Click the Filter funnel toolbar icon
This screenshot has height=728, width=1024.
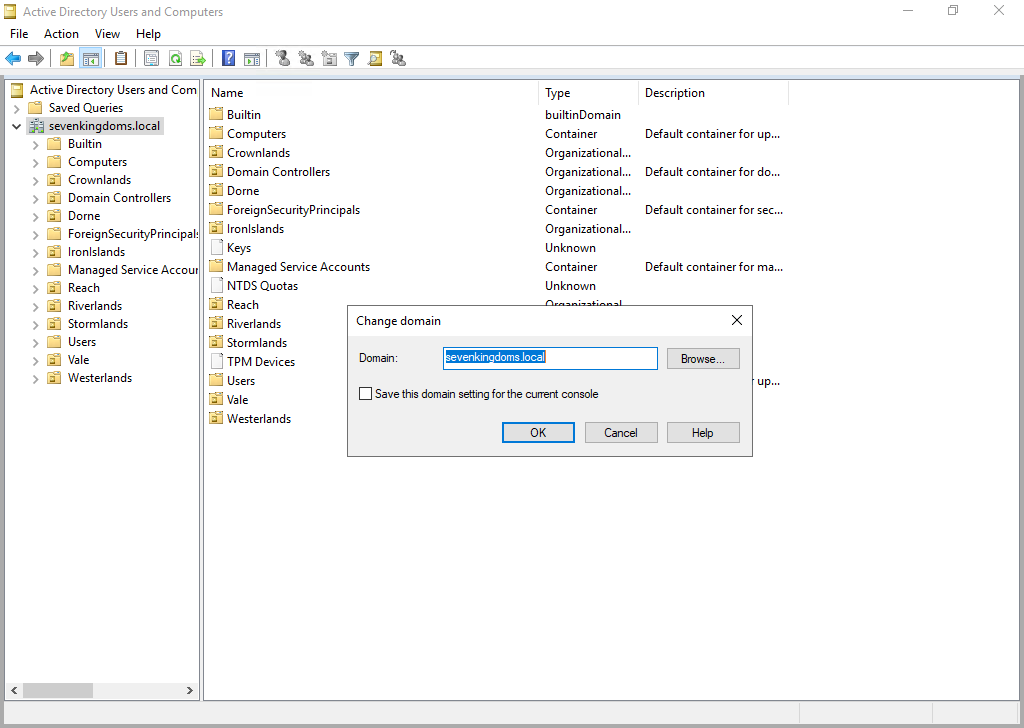352,59
